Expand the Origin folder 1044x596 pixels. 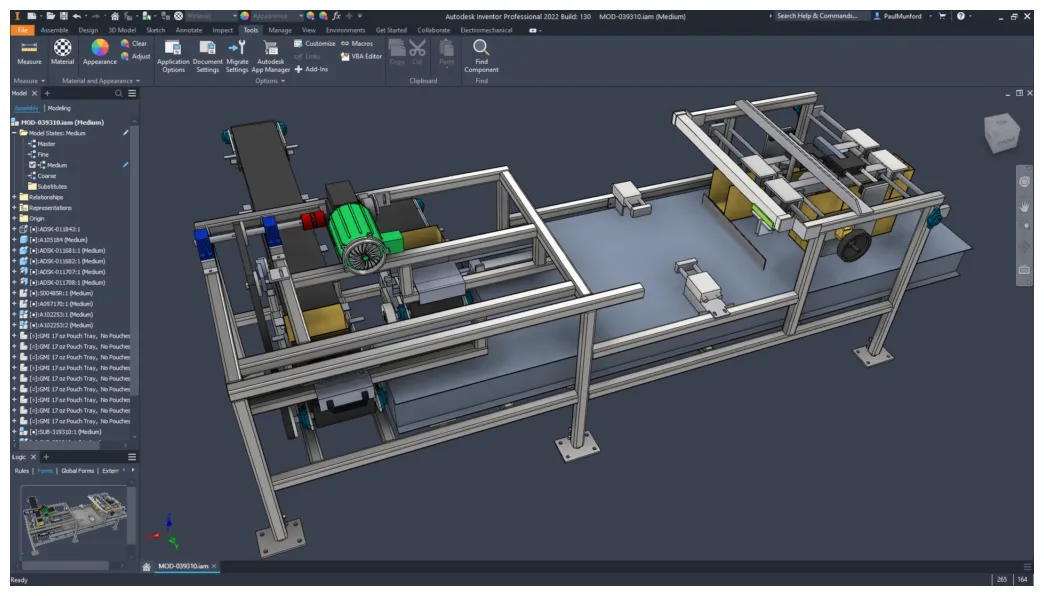[13, 218]
